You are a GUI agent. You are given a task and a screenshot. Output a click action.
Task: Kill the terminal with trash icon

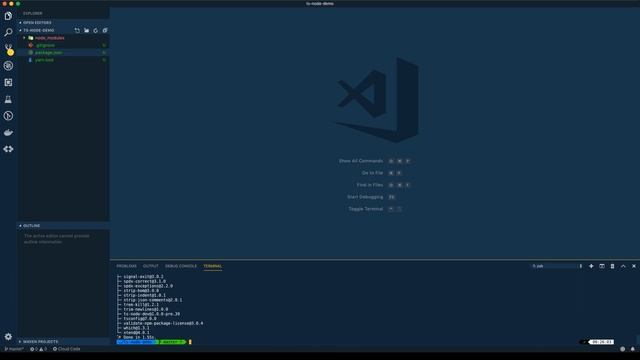[x=612, y=266]
